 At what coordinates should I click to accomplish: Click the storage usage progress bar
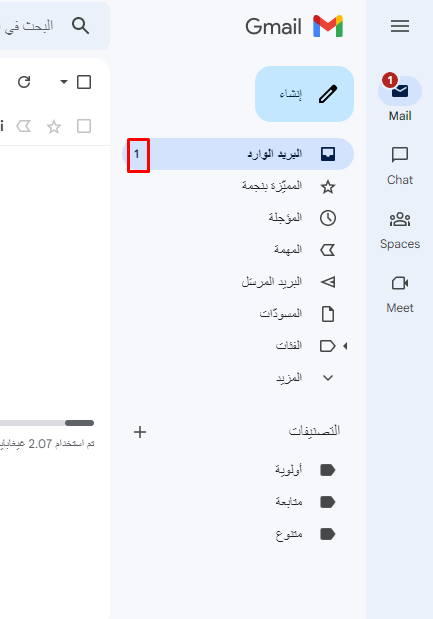47,423
